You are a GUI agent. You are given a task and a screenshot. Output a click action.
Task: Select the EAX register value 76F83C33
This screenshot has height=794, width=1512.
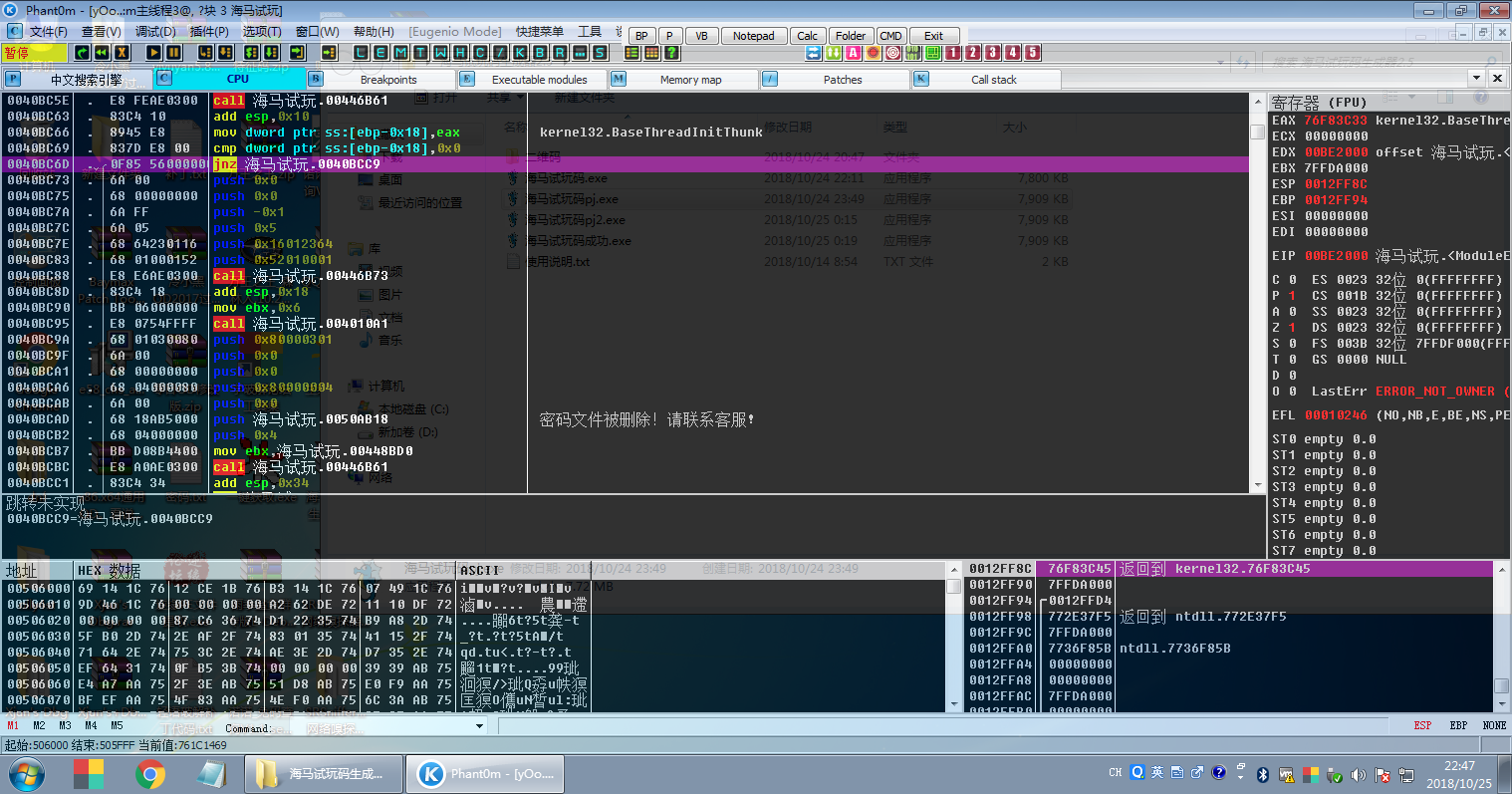pos(1336,121)
